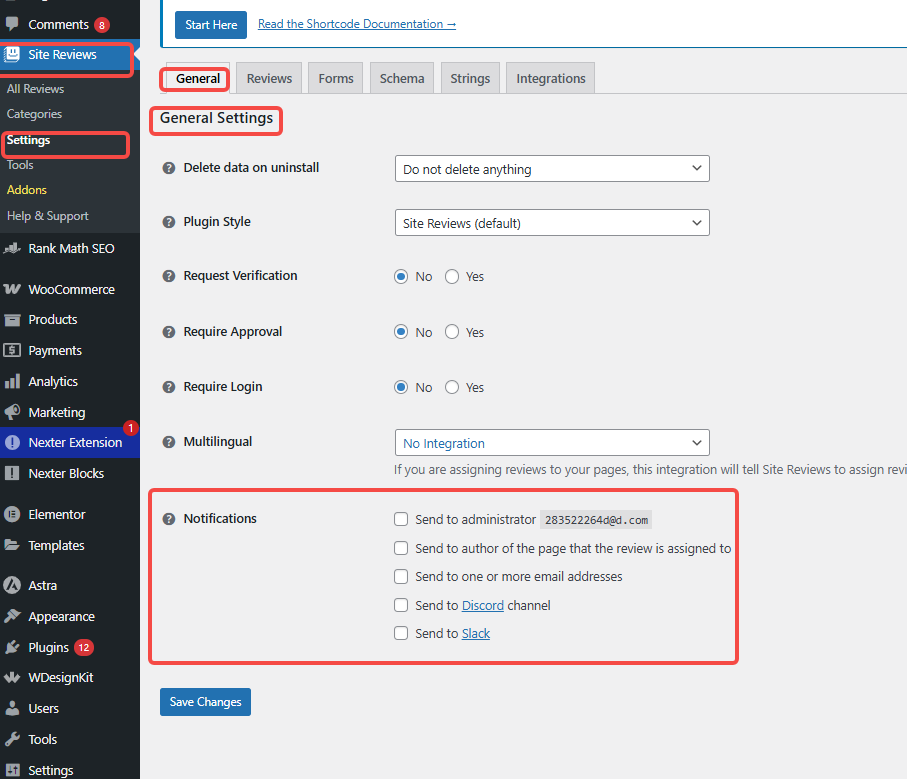Viewport: 907px width, 779px height.
Task: Switch to the Schema tab
Action: coord(402,78)
